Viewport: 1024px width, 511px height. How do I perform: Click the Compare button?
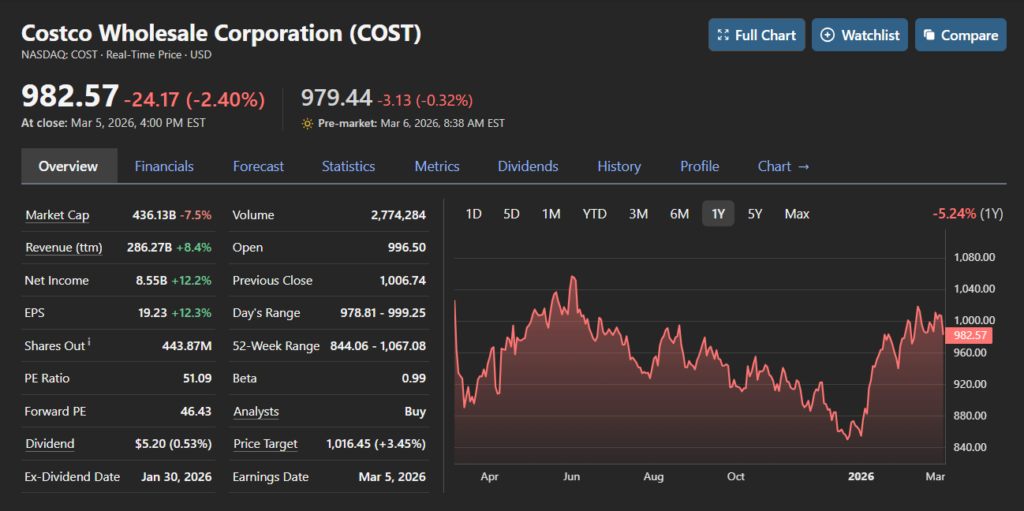[x=960, y=35]
